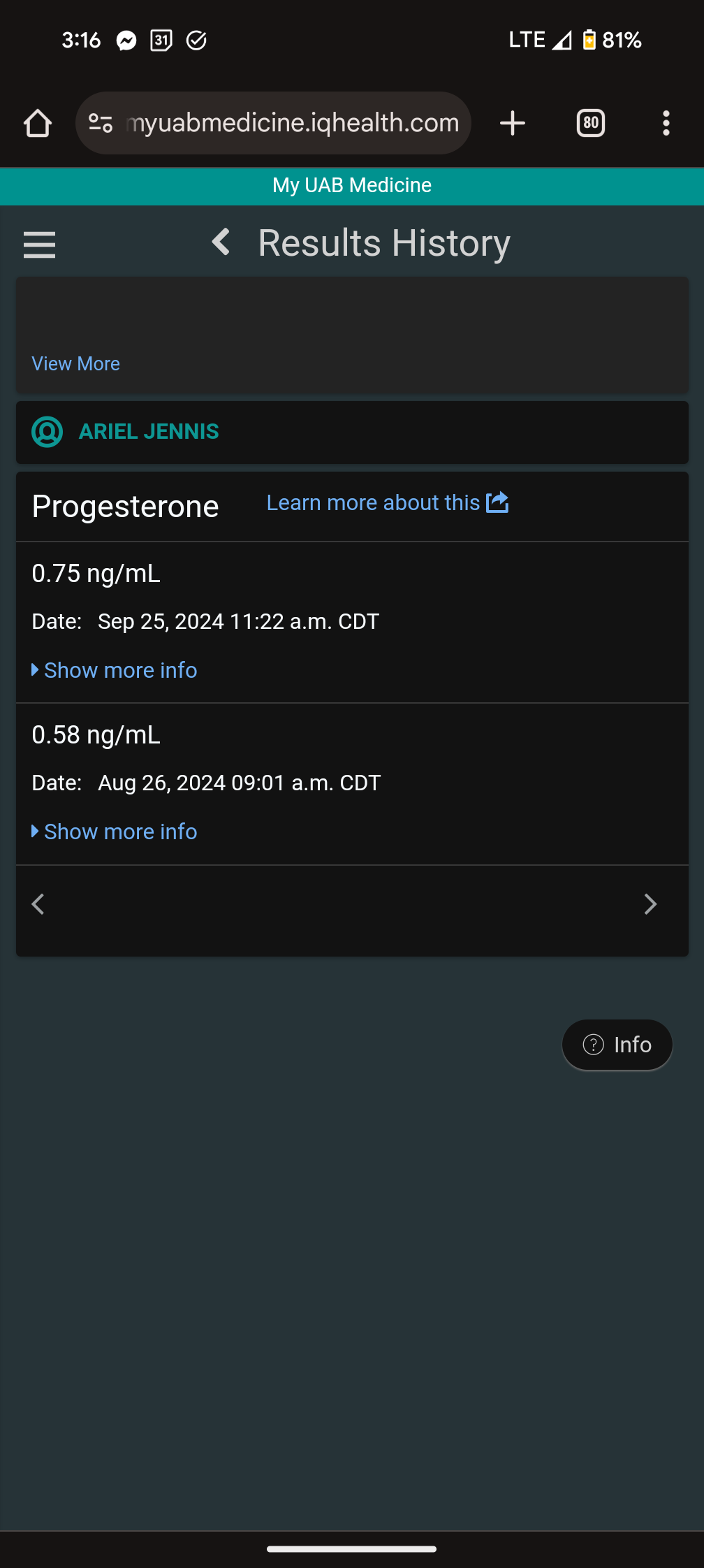Click the ARIEL JENNIS patient name
The width and height of the screenshot is (704, 1568).
coord(149,432)
